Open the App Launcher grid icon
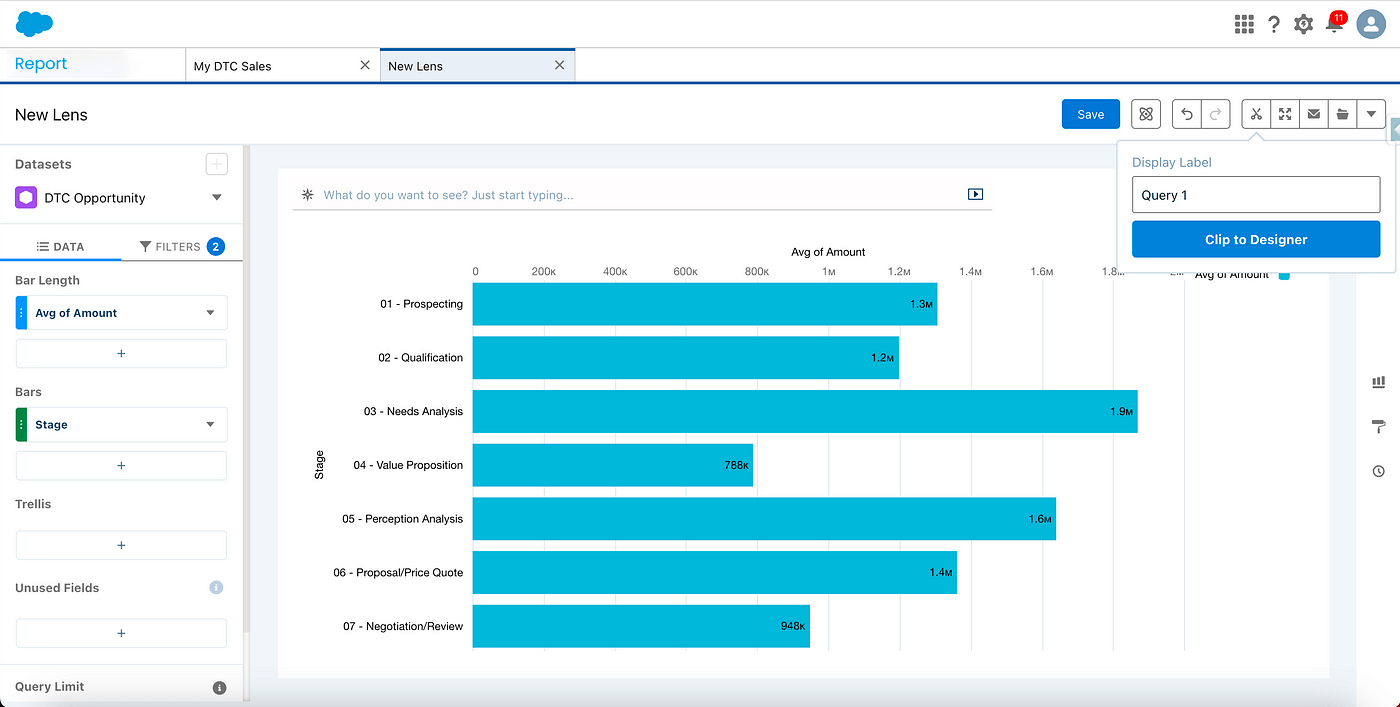 pyautogui.click(x=1244, y=24)
